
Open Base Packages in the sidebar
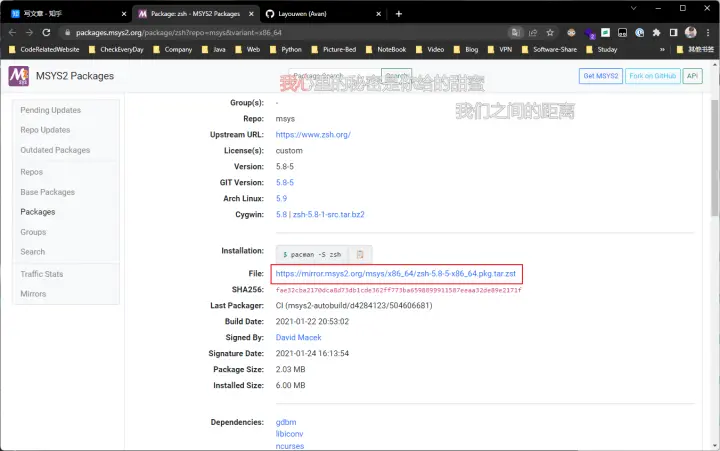click(x=47, y=192)
